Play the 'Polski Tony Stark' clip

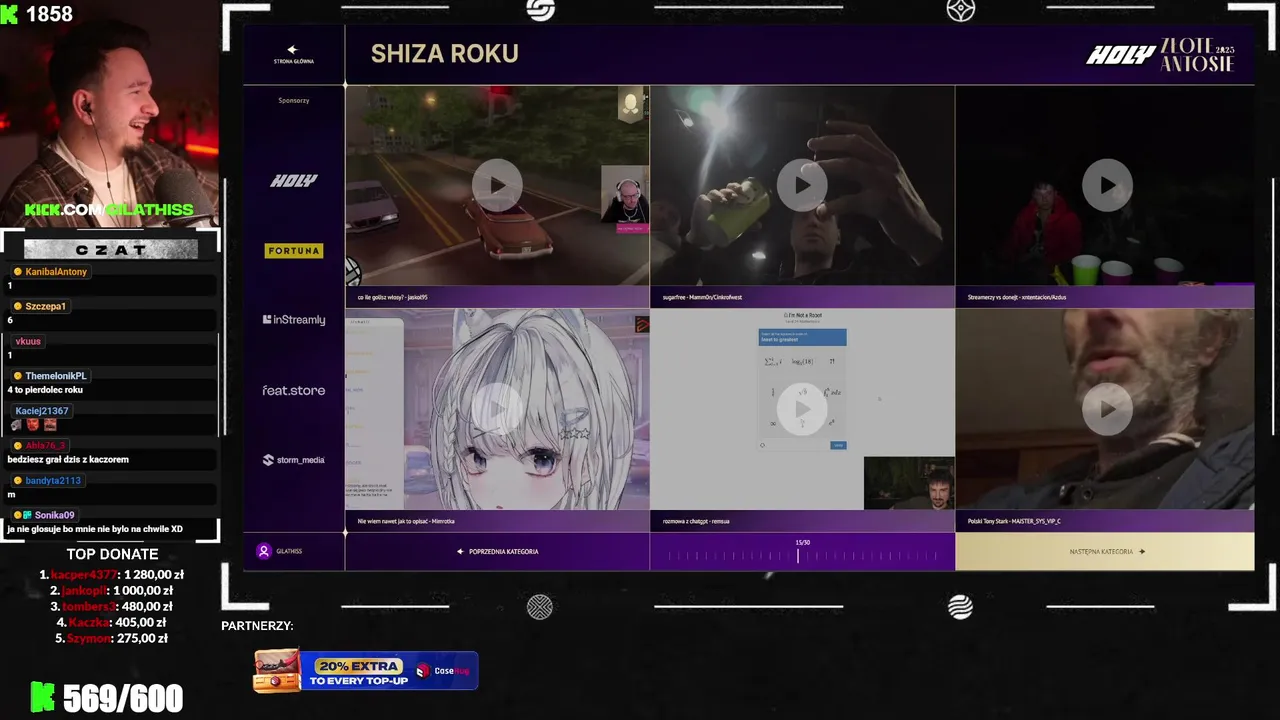[x=1107, y=409]
